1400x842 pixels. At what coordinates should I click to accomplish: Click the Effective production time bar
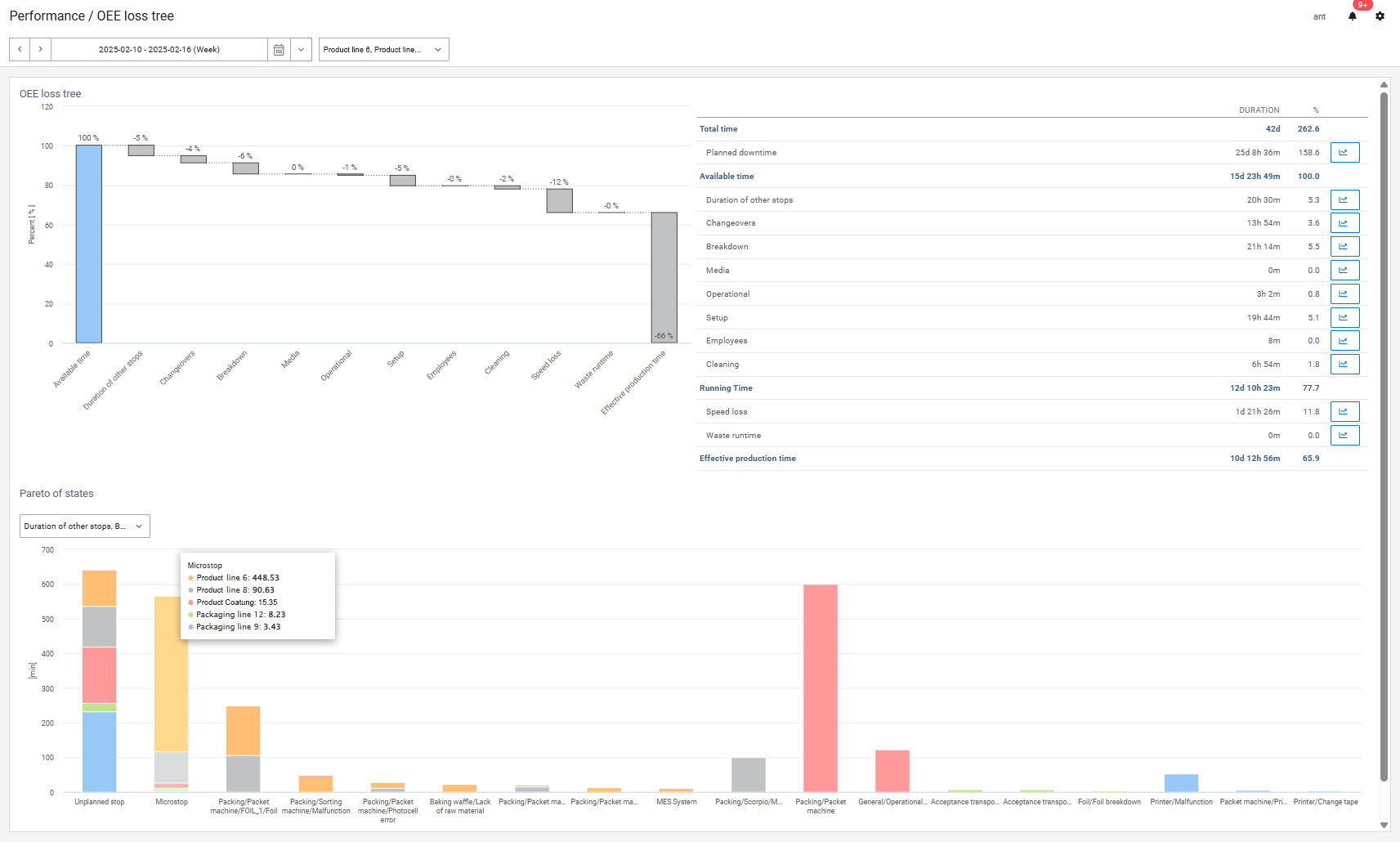(x=664, y=277)
